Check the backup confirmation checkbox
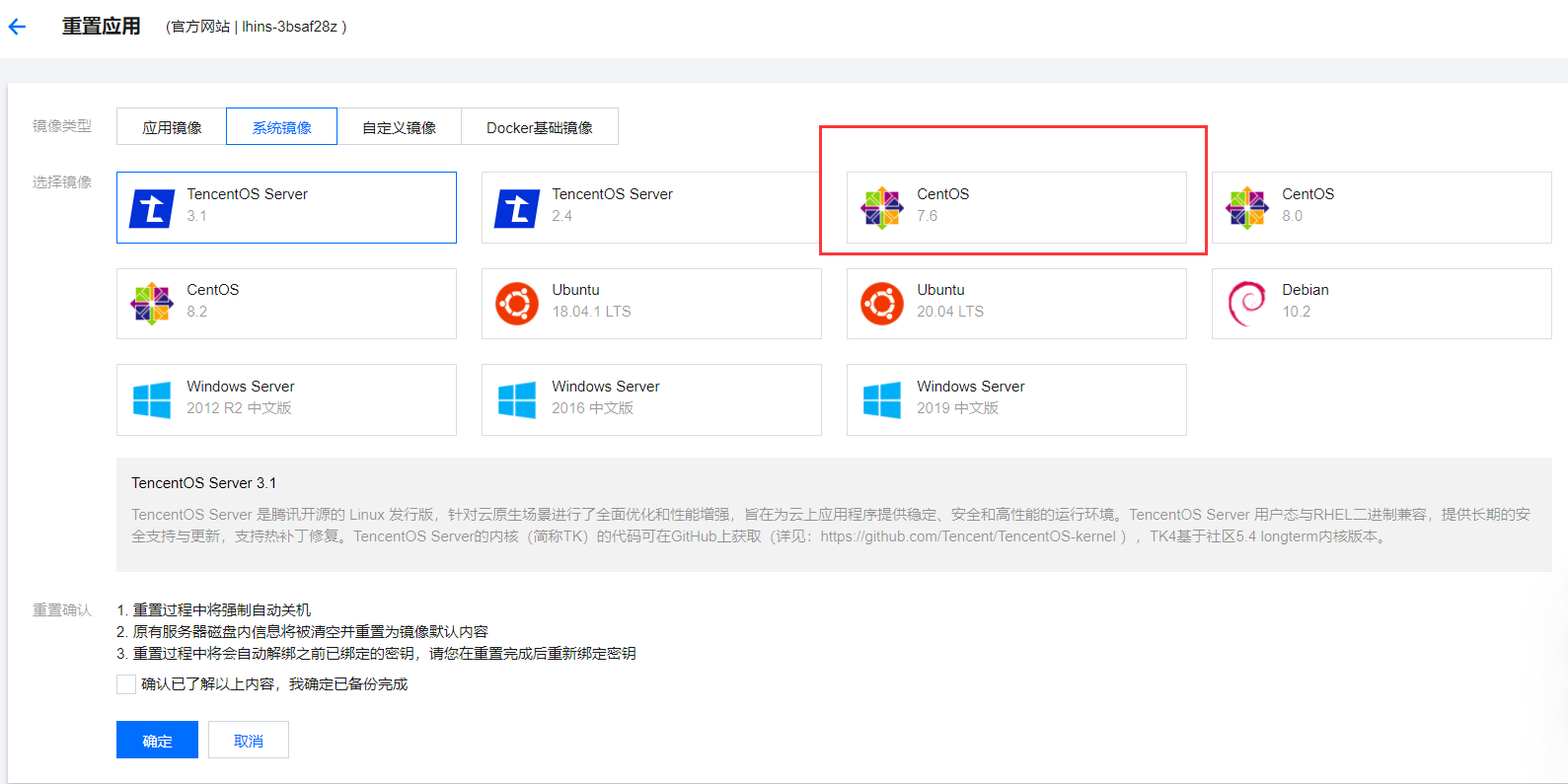Screen dimensions: 1568x784 (126, 684)
